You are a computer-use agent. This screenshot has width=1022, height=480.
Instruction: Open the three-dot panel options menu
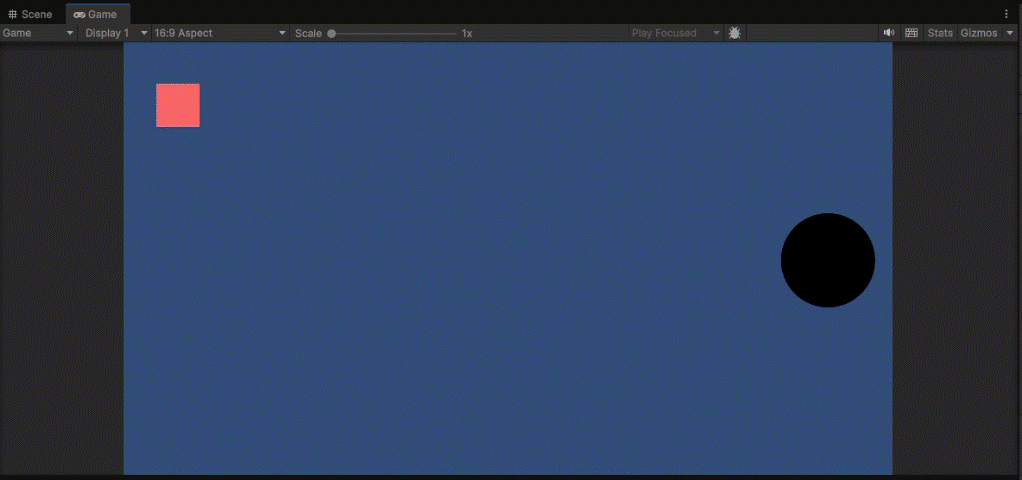(x=1006, y=14)
